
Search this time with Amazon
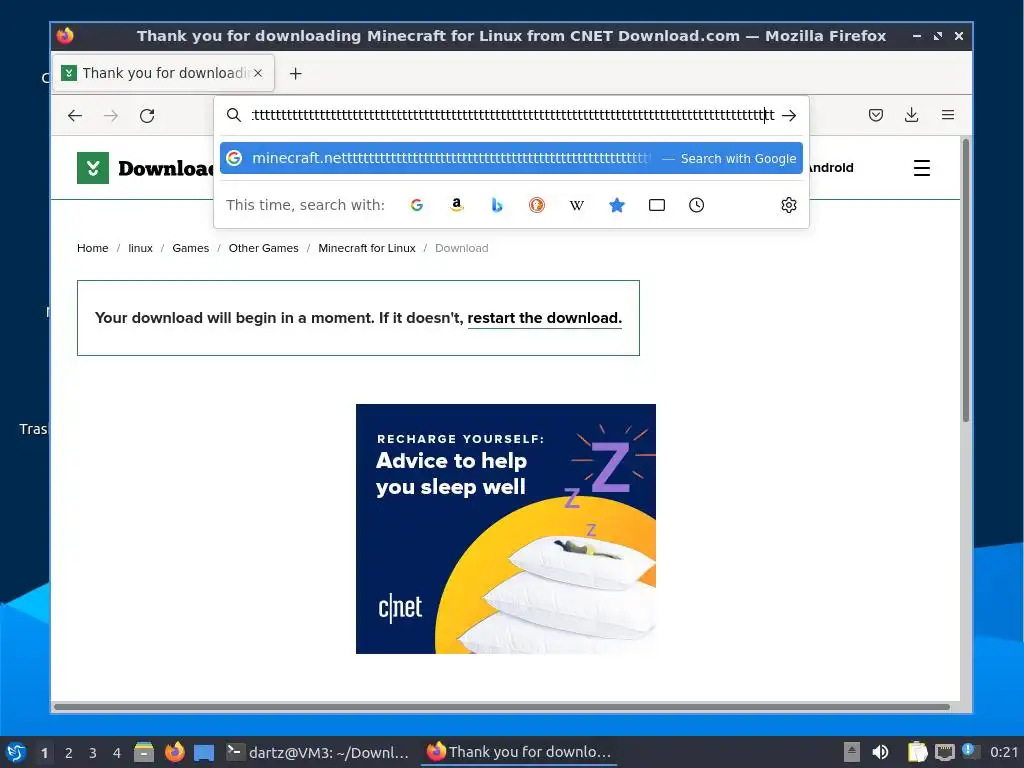coord(456,205)
